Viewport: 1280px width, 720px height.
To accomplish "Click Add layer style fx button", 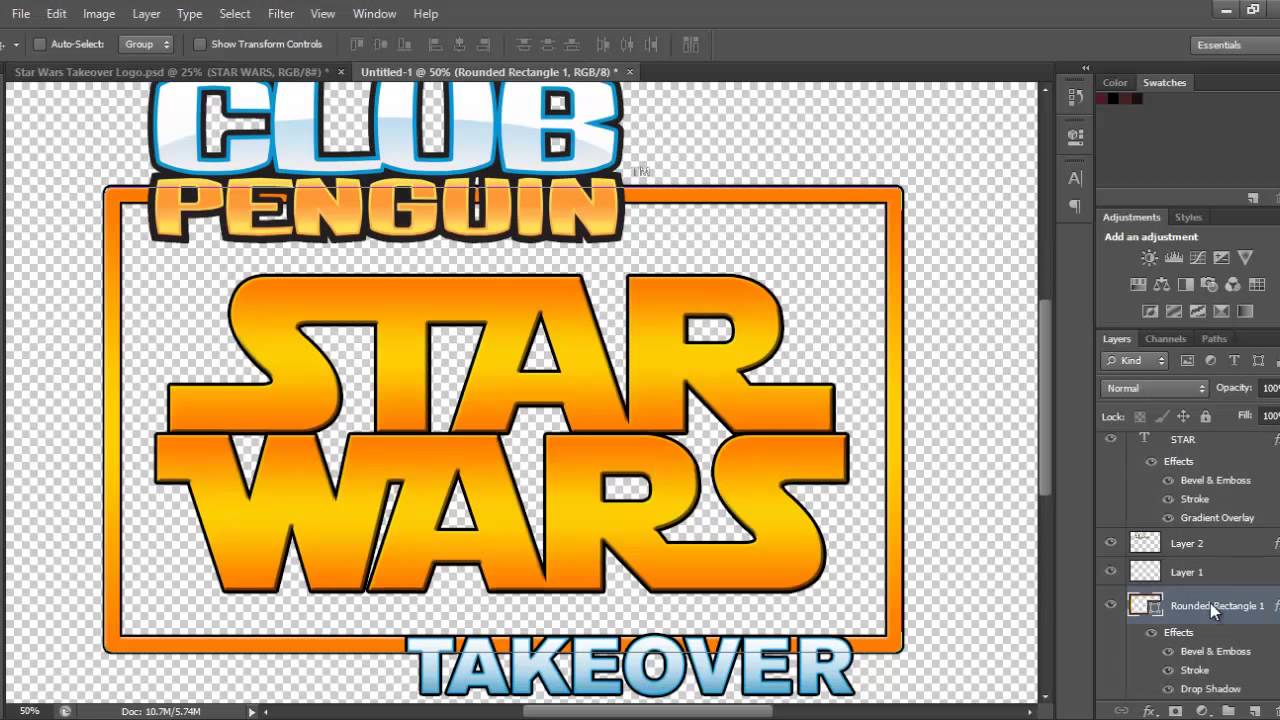I will [x=1149, y=711].
